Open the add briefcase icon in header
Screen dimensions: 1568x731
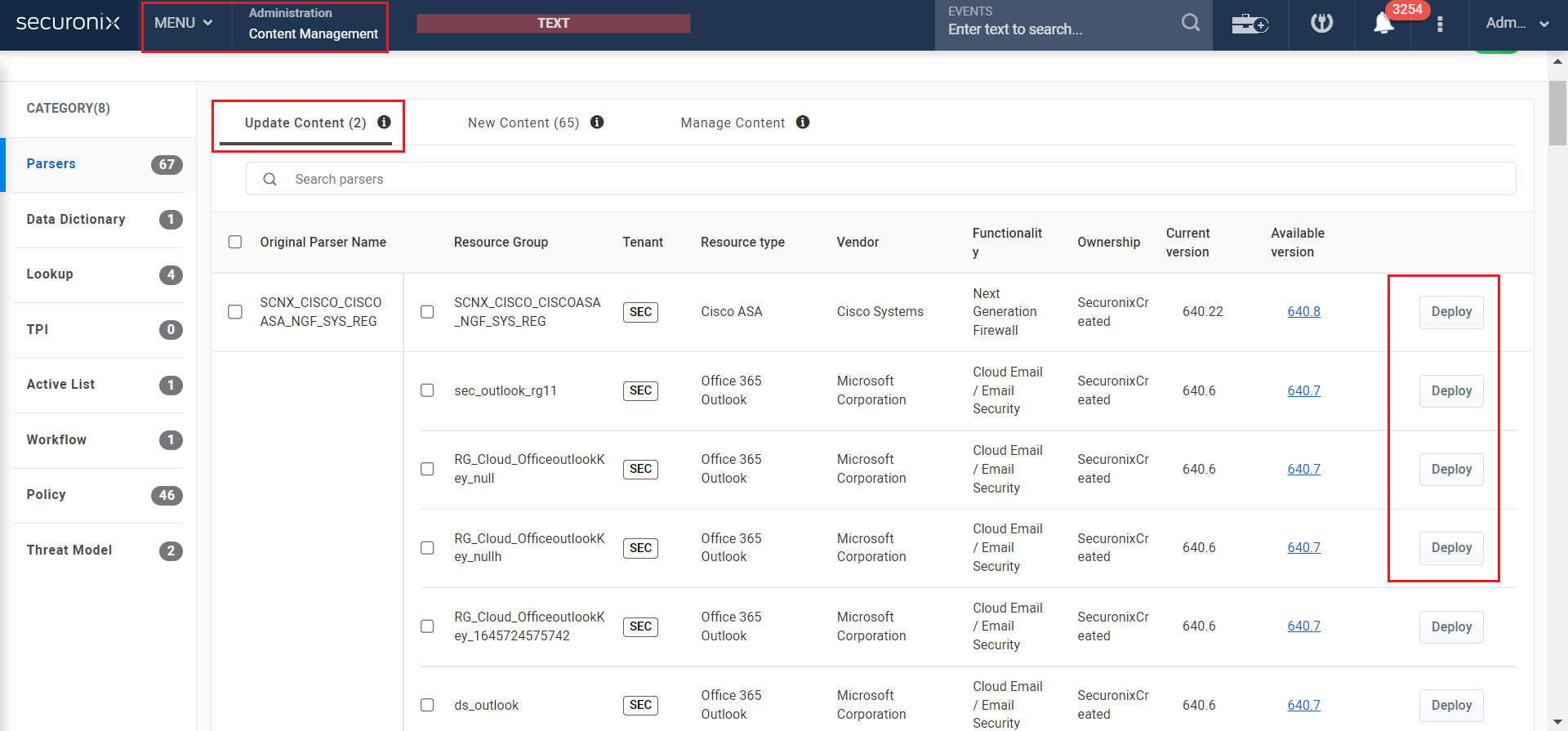pos(1249,24)
